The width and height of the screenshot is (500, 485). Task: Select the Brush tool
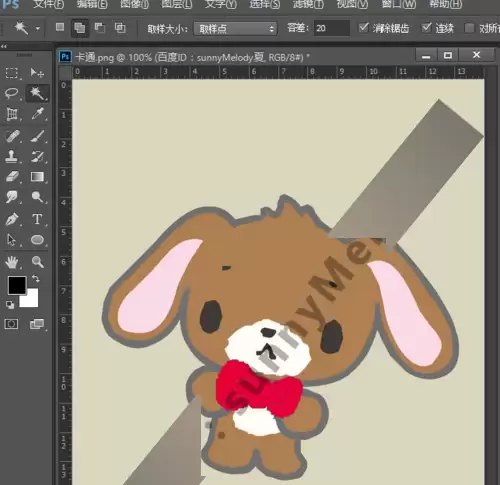(37, 136)
